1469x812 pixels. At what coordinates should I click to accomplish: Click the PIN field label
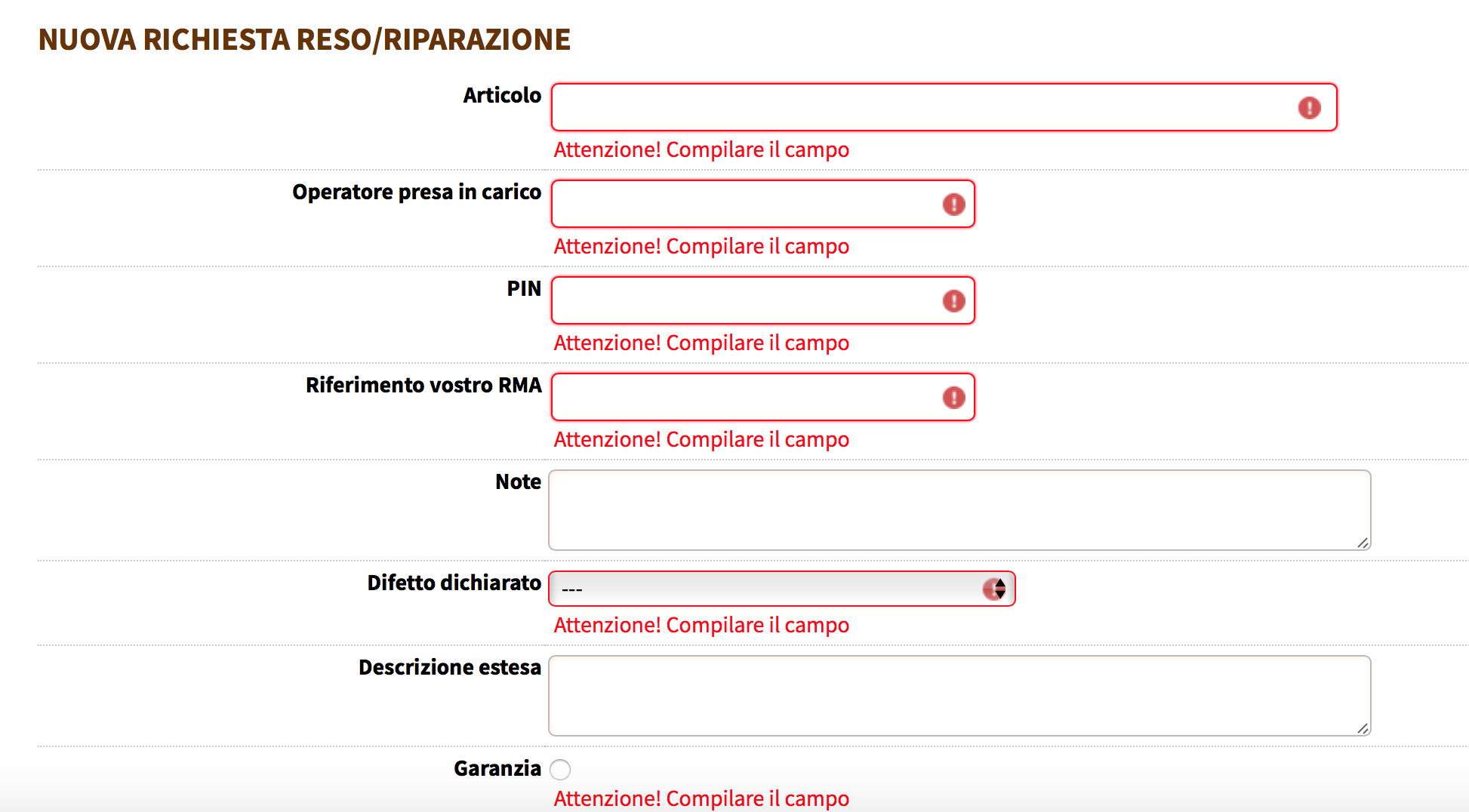[x=524, y=289]
